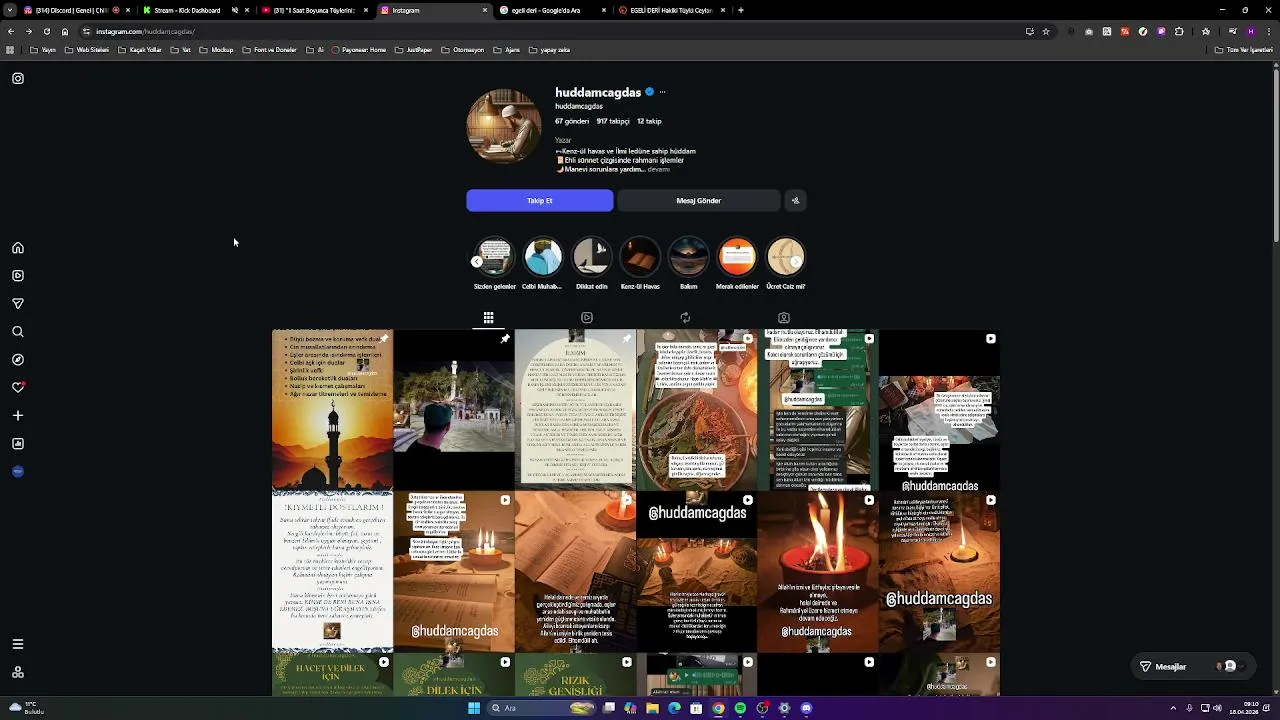Open Chrome from the taskbar
Screen dimensions: 1280x720
pos(718,708)
